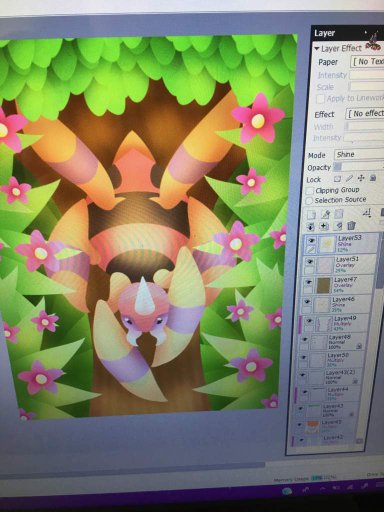384x512 pixels.
Task: Click the new linework layer icon
Action: (x=325, y=214)
